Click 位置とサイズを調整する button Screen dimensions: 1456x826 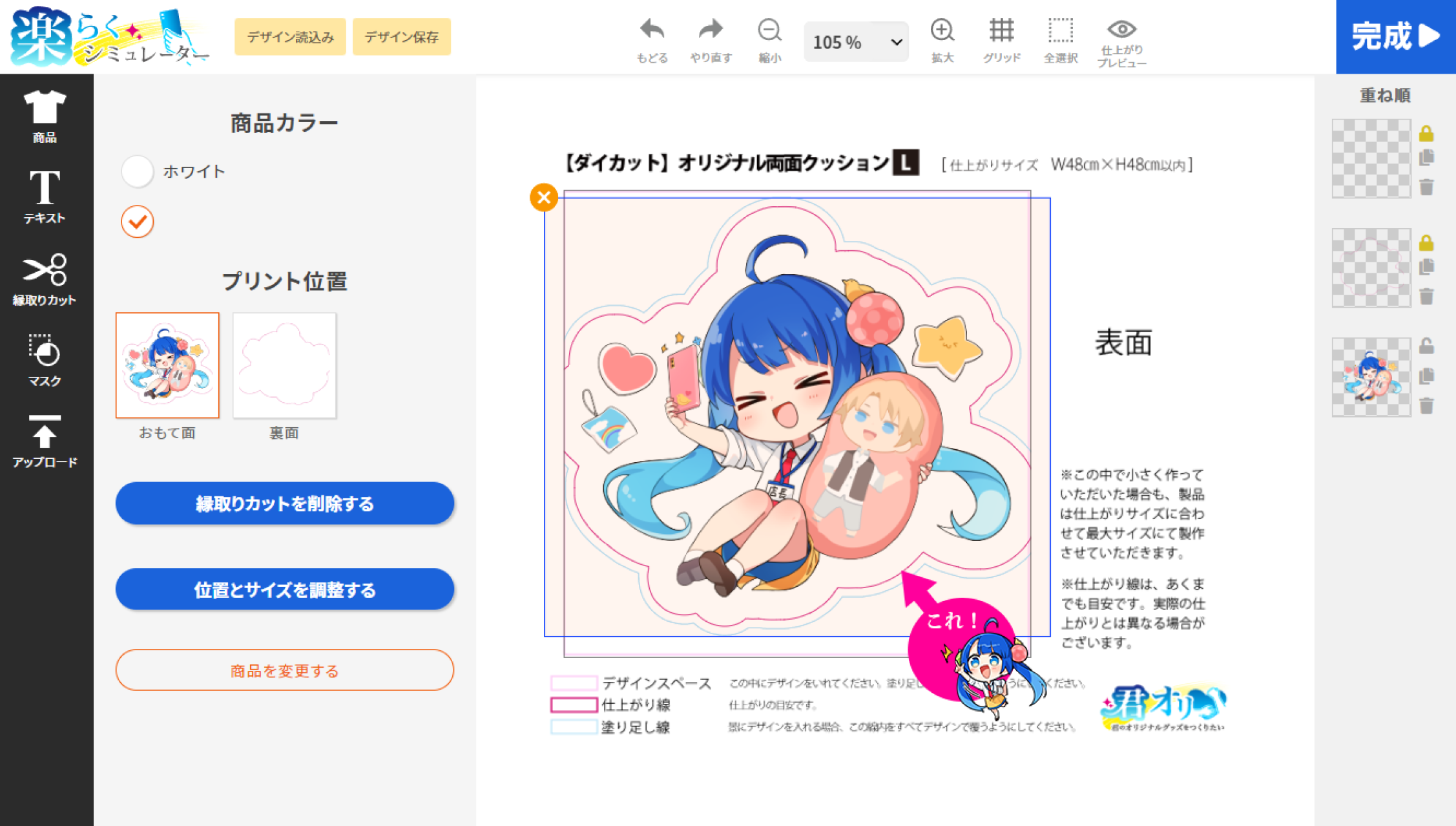click(284, 589)
